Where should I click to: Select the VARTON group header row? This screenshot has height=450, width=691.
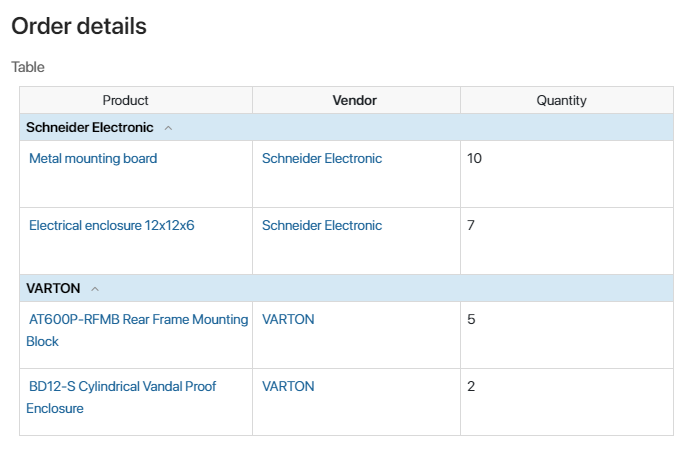(x=346, y=289)
